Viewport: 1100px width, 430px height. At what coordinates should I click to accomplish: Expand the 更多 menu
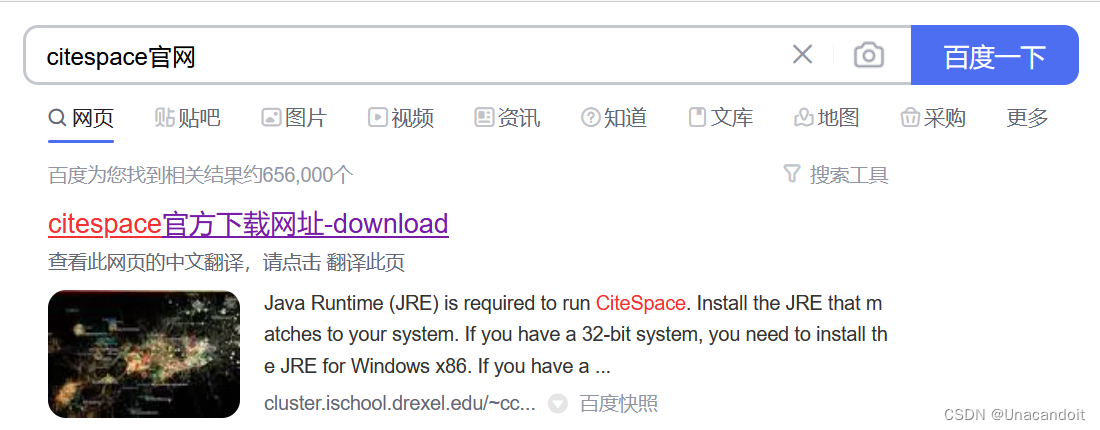[x=1027, y=118]
